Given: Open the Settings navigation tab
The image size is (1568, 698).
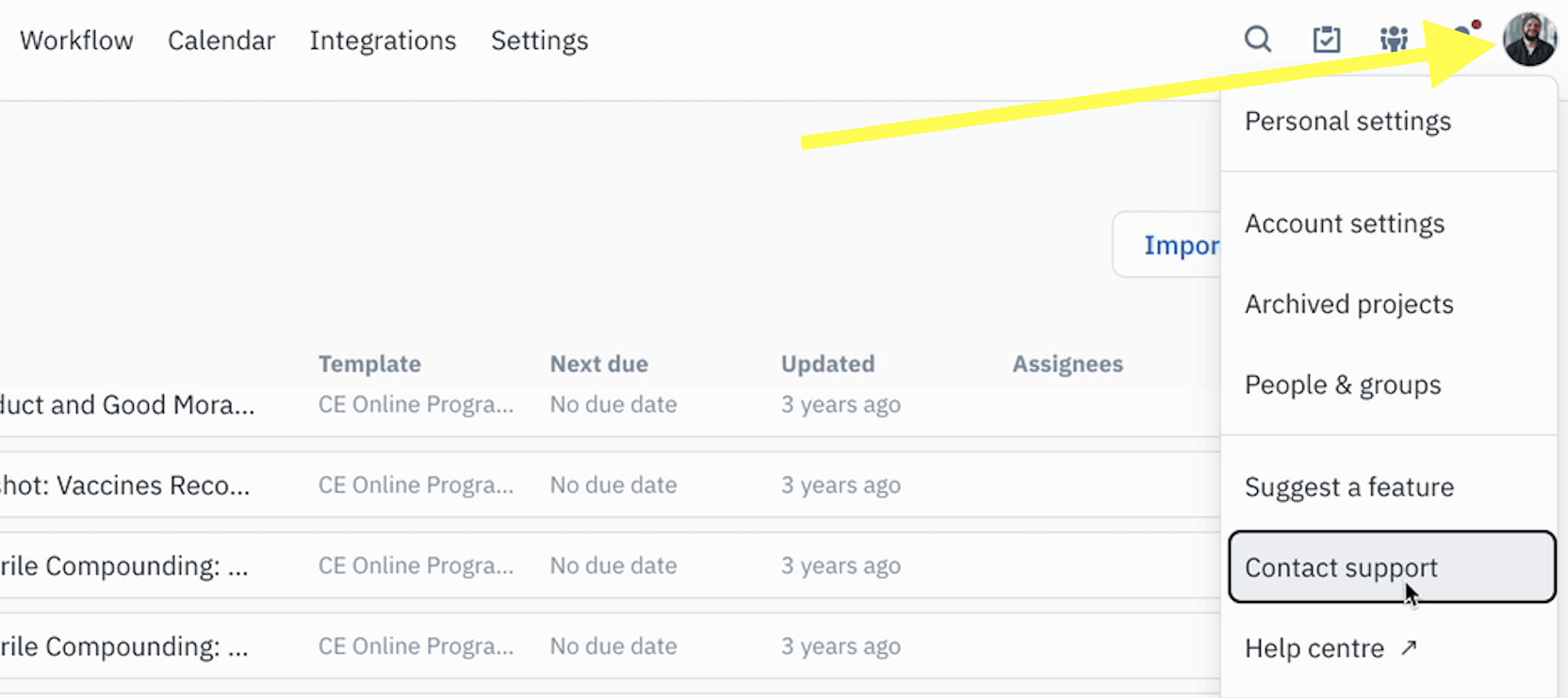Looking at the screenshot, I should click(x=539, y=41).
